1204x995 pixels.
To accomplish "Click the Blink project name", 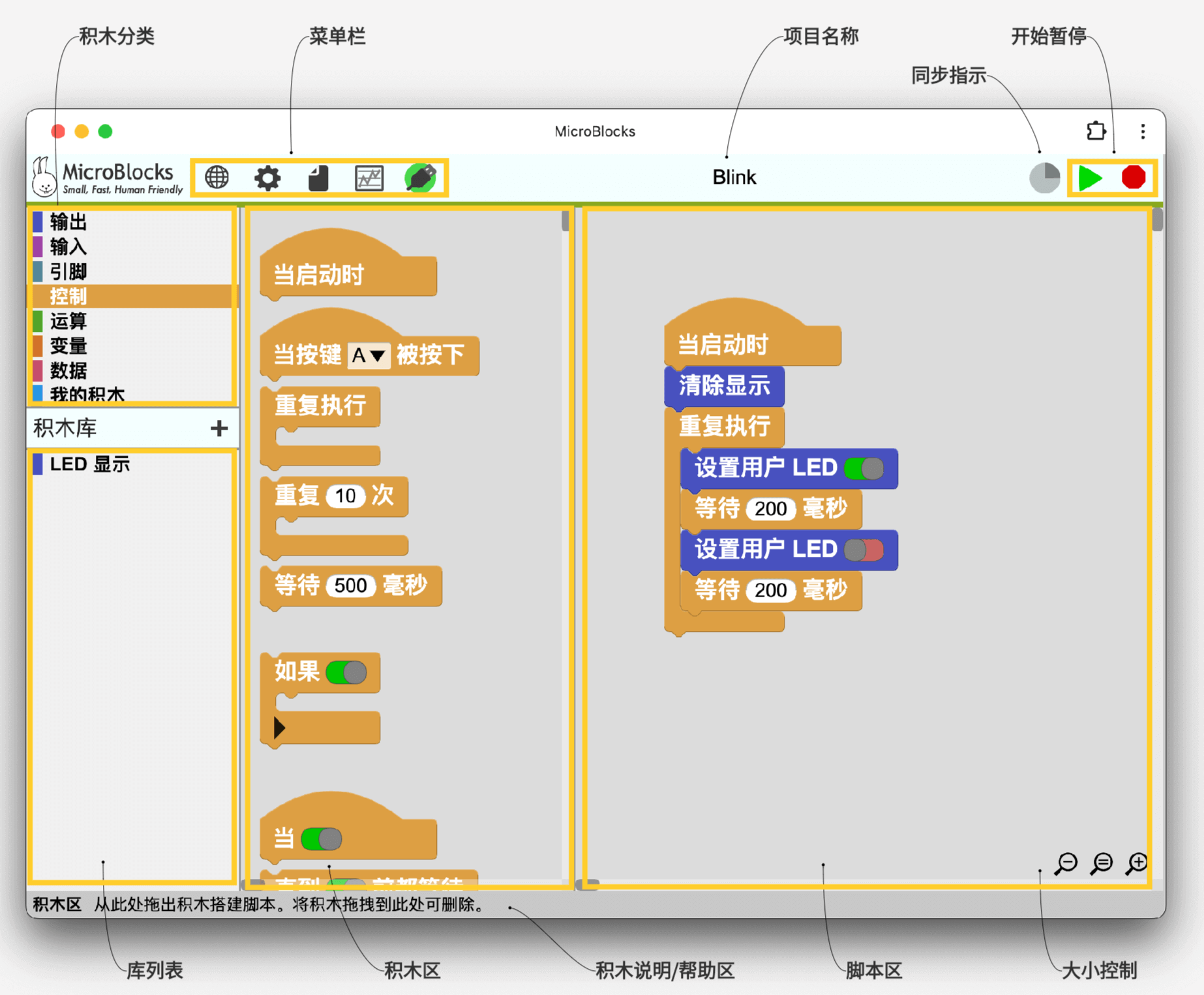I will (734, 177).
